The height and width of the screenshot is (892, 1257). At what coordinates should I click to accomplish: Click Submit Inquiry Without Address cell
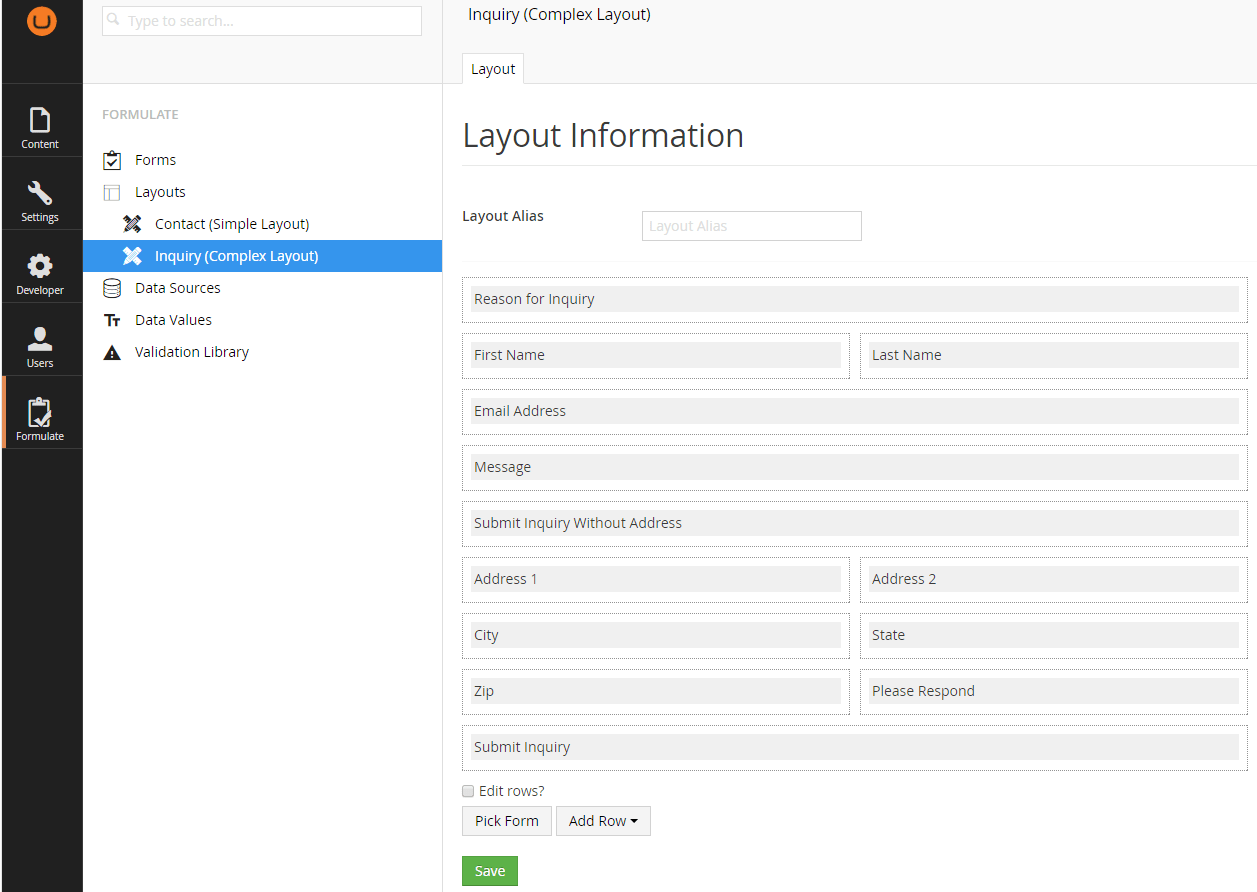(855, 523)
